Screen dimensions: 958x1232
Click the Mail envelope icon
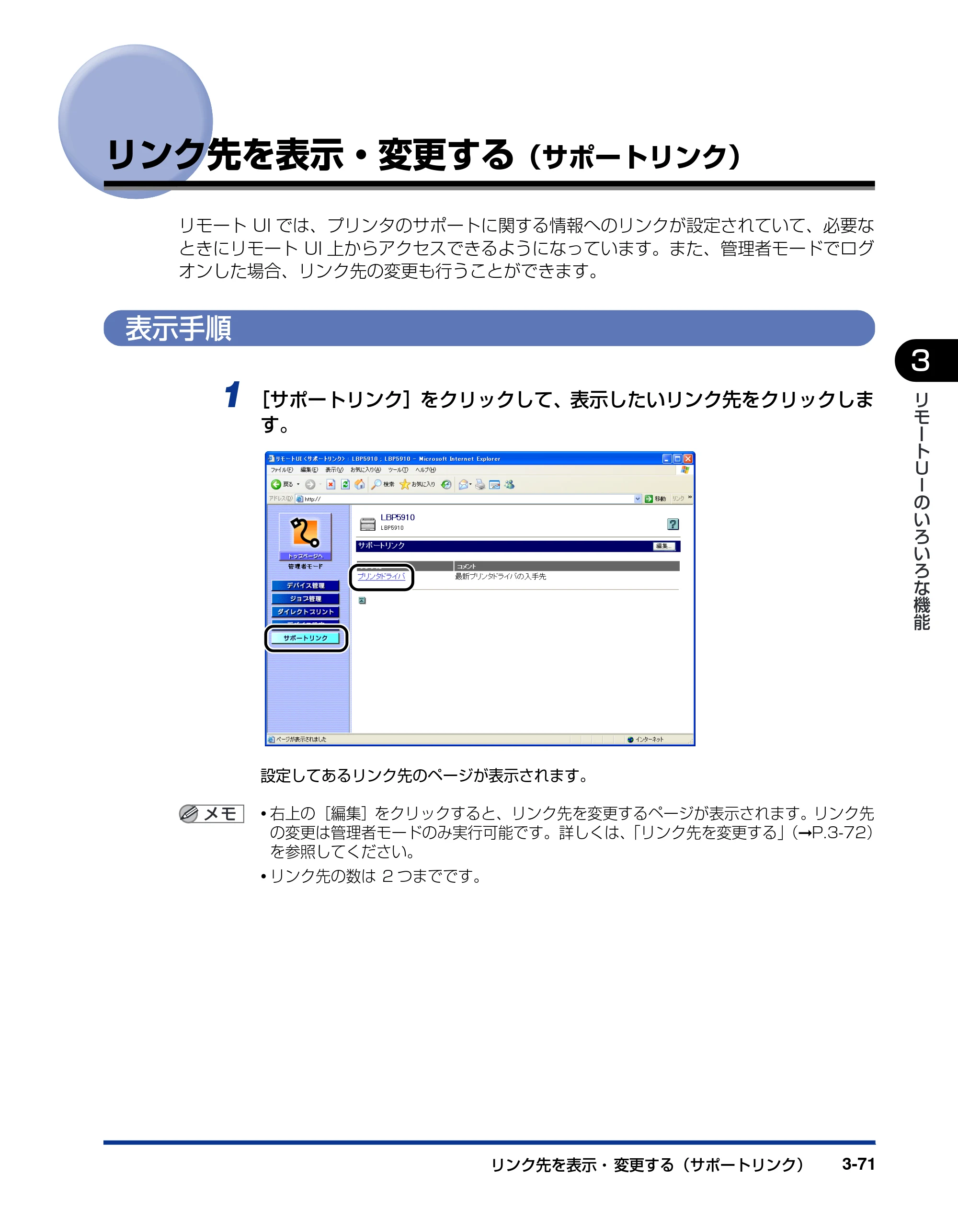tap(464, 485)
